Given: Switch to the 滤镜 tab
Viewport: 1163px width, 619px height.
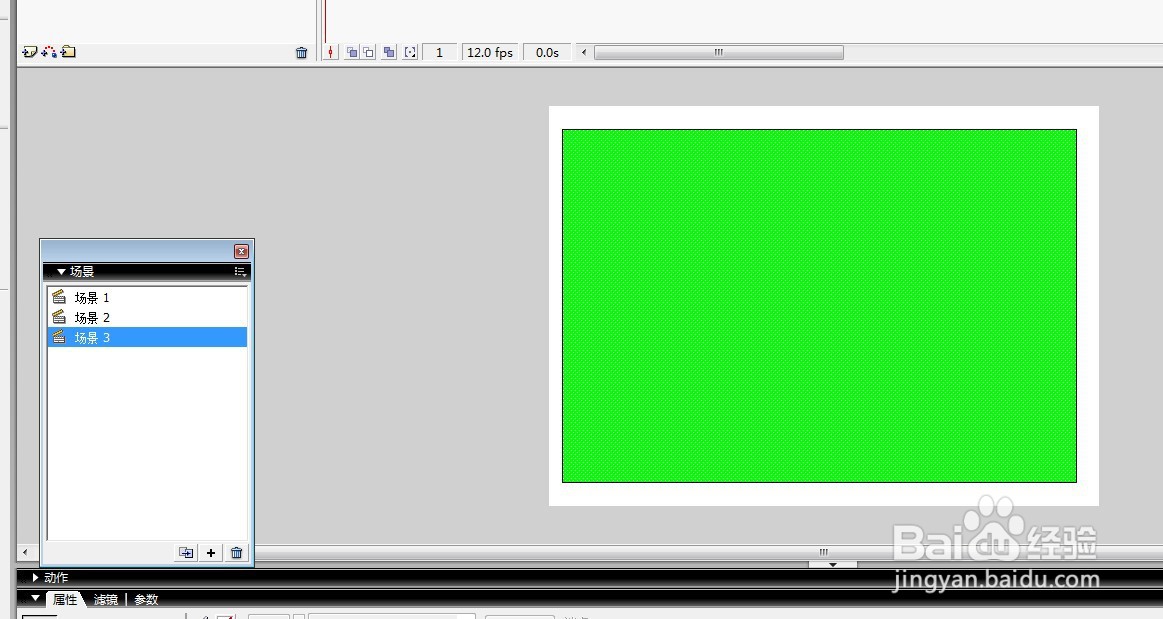Looking at the screenshot, I should [105, 600].
